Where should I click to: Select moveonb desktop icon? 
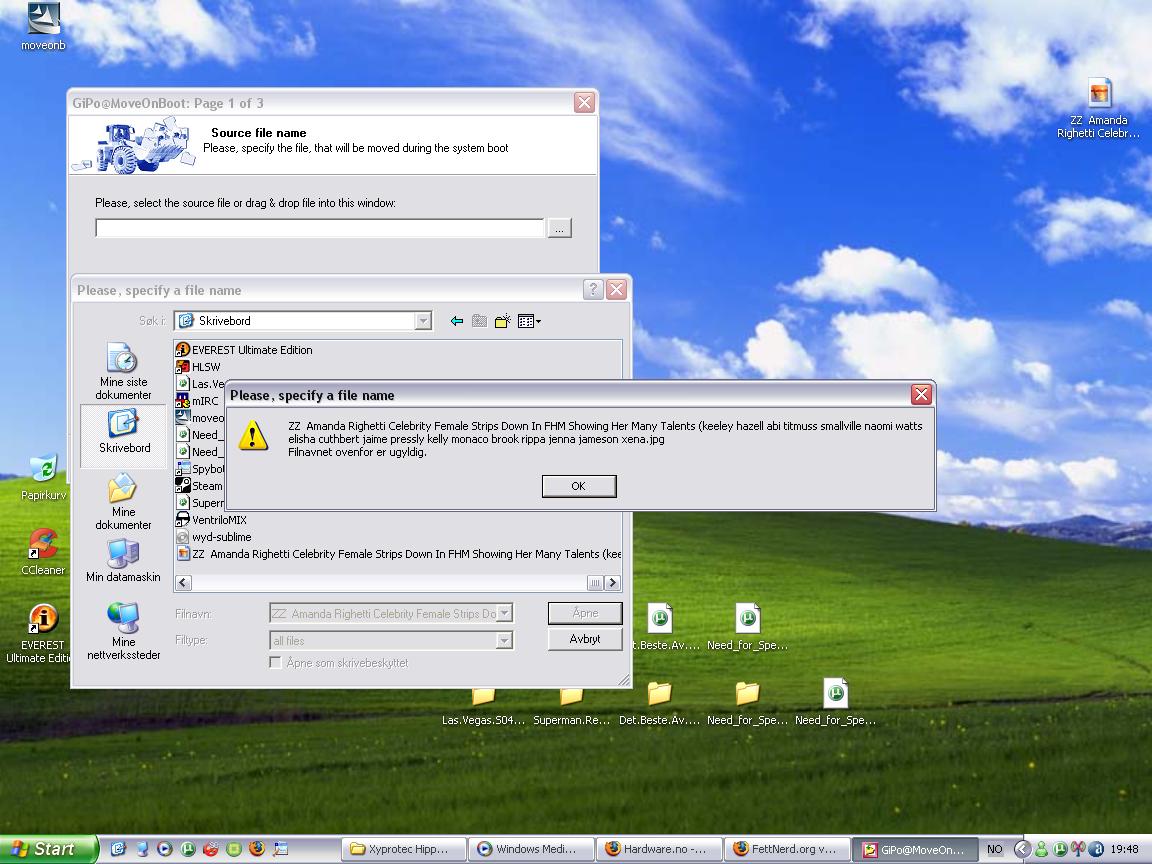(x=43, y=26)
